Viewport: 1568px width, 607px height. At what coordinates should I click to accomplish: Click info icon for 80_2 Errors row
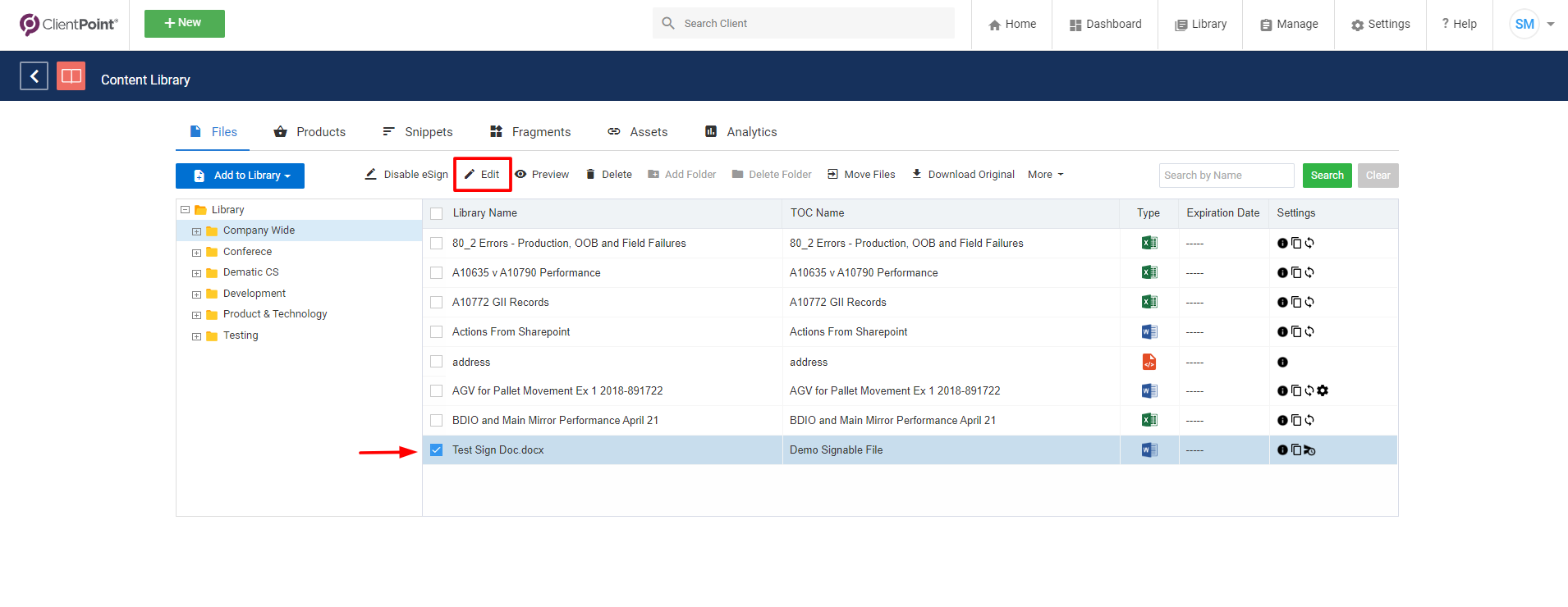[1282, 243]
